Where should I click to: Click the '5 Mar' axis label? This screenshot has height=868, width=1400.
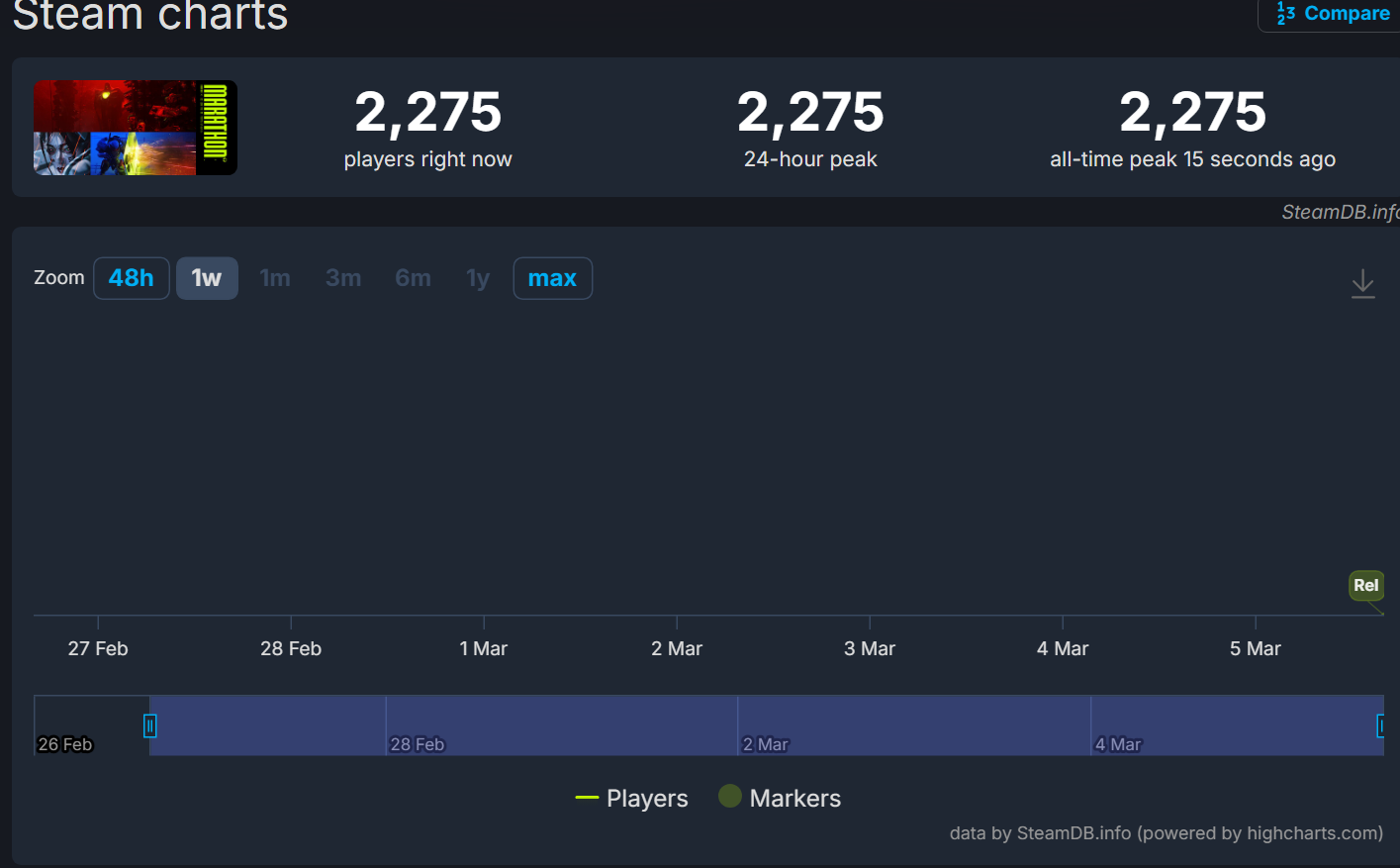coord(1256,648)
